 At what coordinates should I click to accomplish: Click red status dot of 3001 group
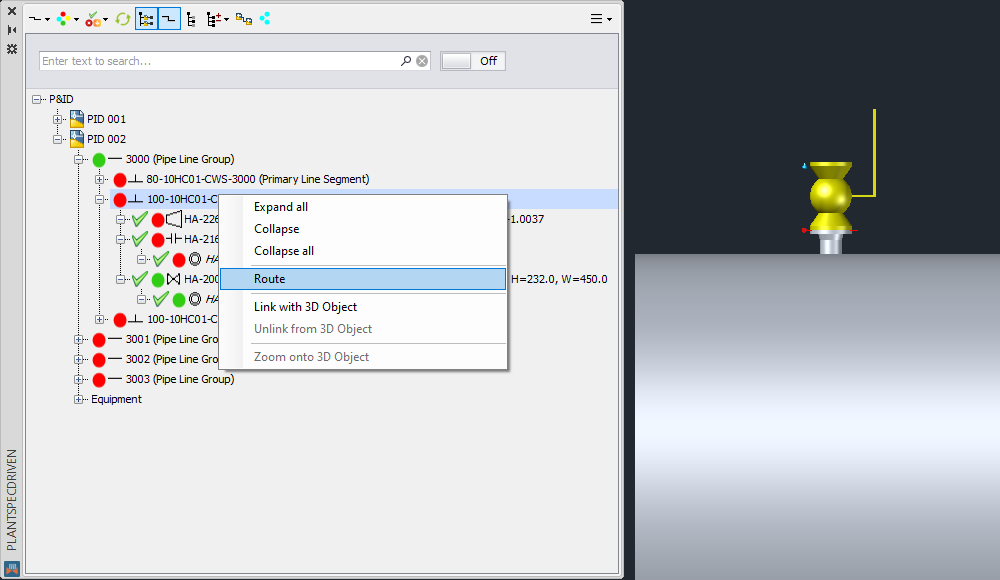click(99, 339)
